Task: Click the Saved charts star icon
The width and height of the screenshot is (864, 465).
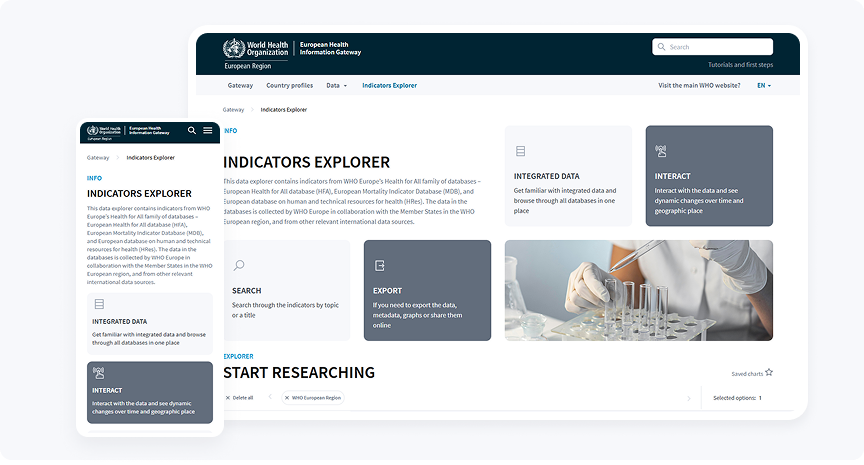Action: pos(768,373)
